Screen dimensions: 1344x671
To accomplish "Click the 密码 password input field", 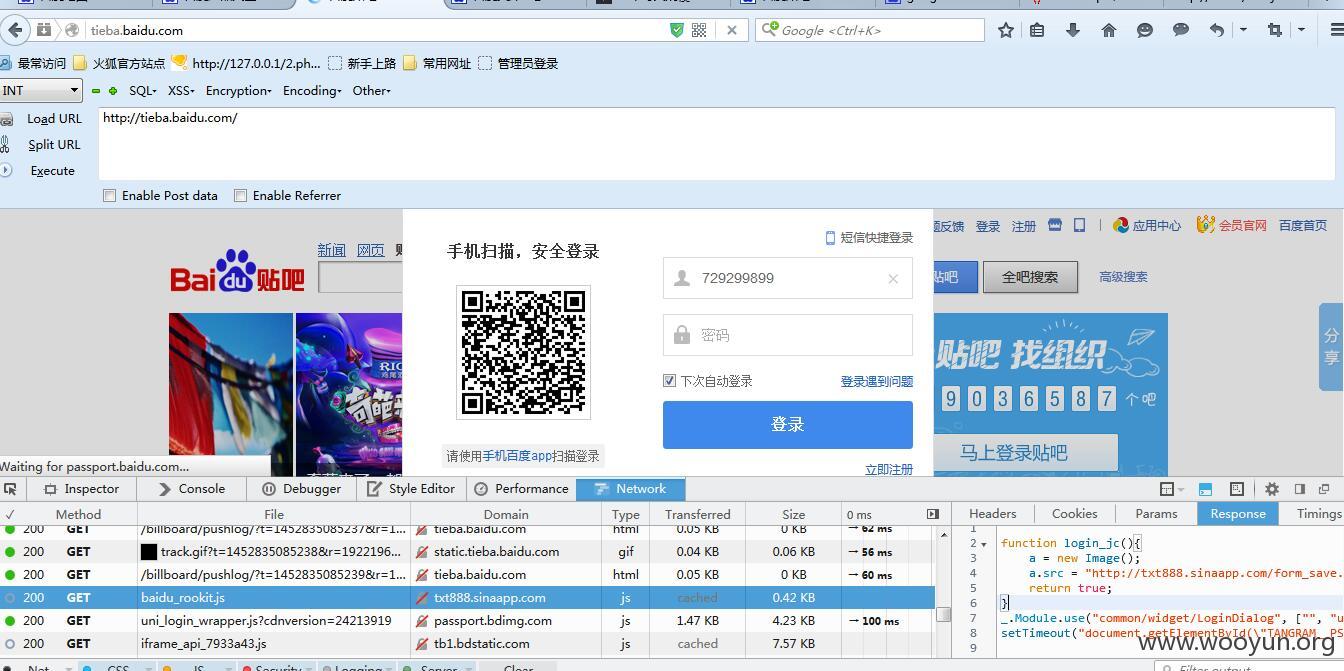I will click(787, 335).
